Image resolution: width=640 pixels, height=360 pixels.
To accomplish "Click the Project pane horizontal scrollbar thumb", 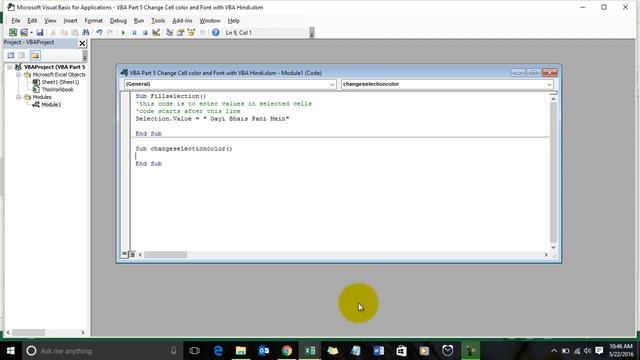I will pyautogui.click(x=28, y=333).
